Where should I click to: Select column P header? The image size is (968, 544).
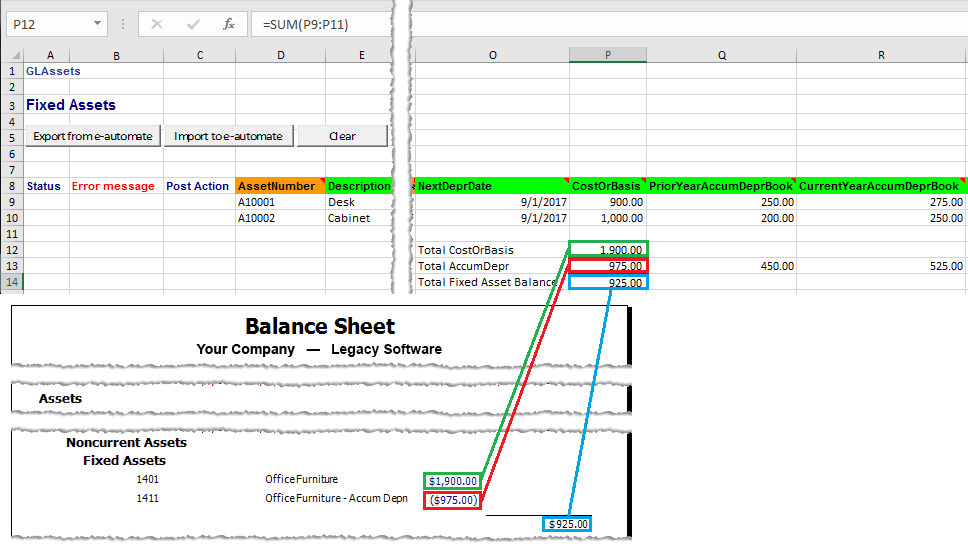point(608,55)
